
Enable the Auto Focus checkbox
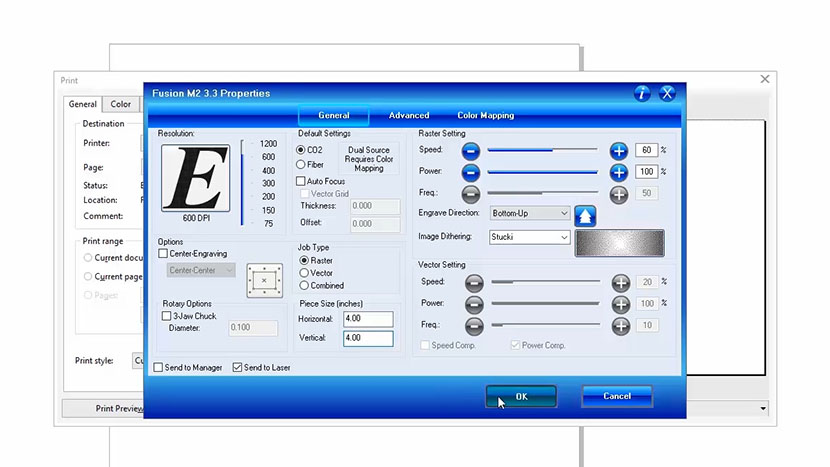[301, 181]
